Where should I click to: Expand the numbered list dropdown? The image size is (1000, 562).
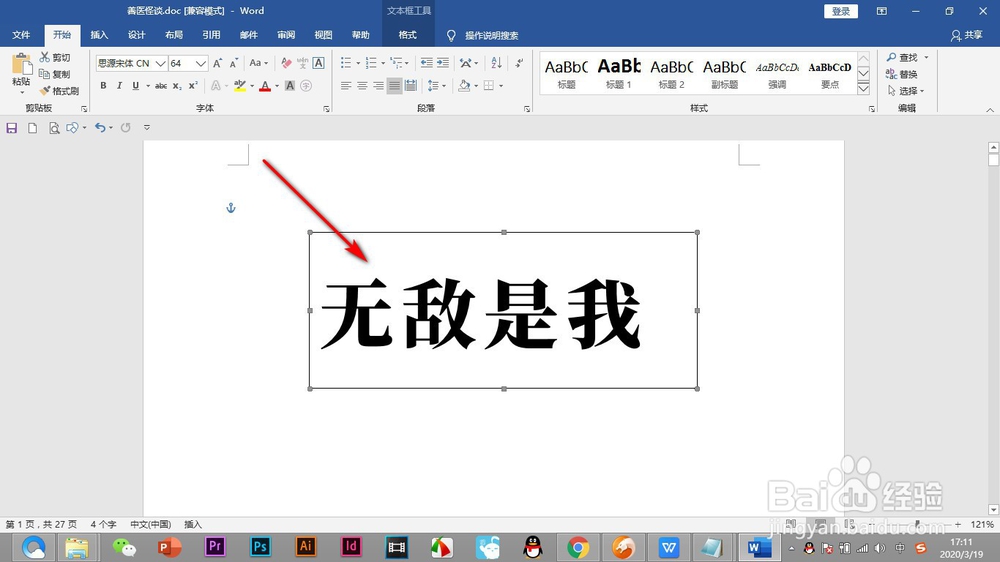click(x=383, y=63)
